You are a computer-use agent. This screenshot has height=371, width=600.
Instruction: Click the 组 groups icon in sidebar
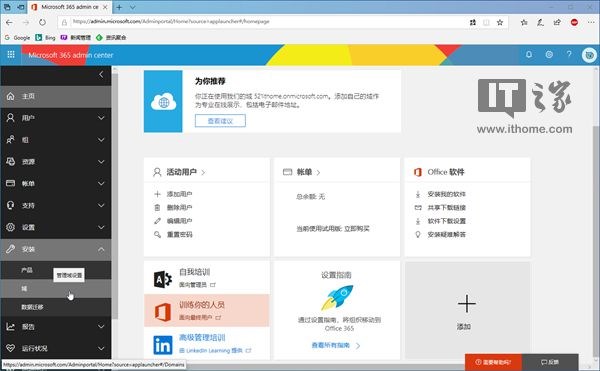click(x=10, y=140)
